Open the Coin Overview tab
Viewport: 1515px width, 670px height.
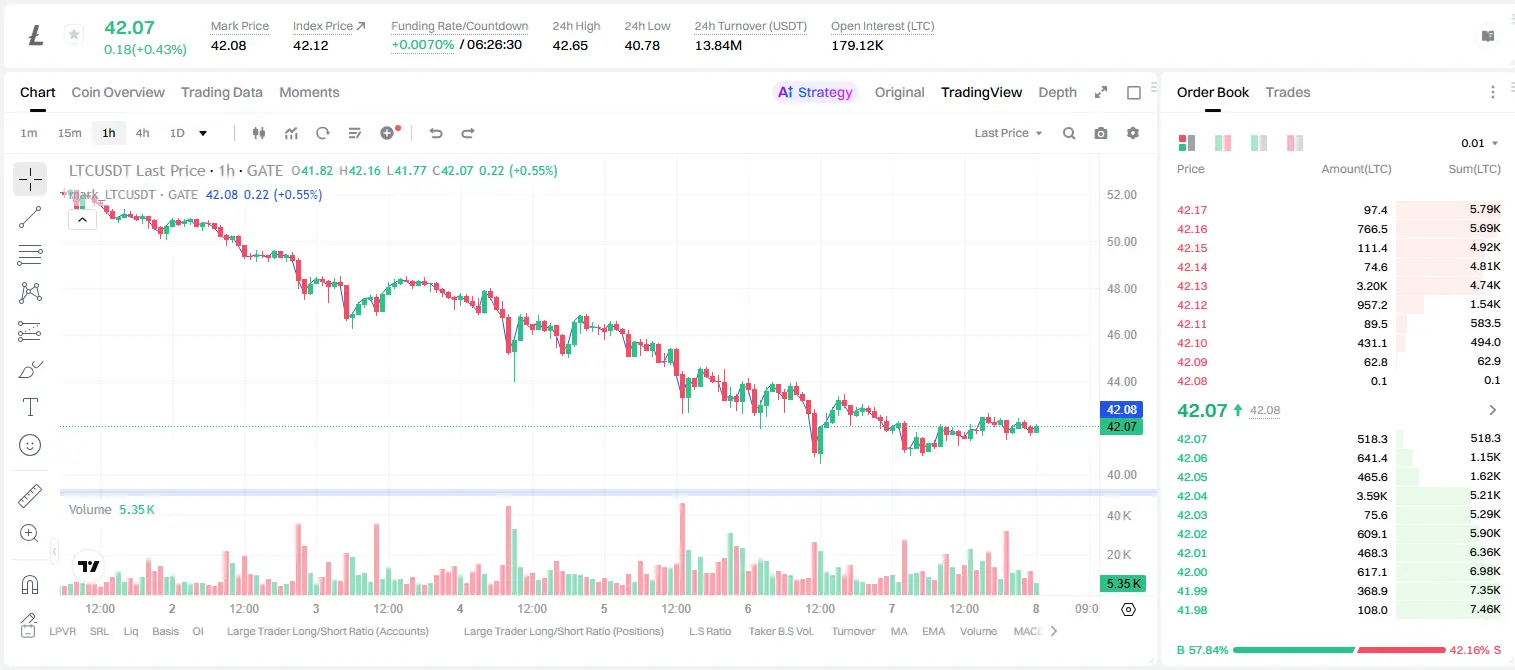118,92
